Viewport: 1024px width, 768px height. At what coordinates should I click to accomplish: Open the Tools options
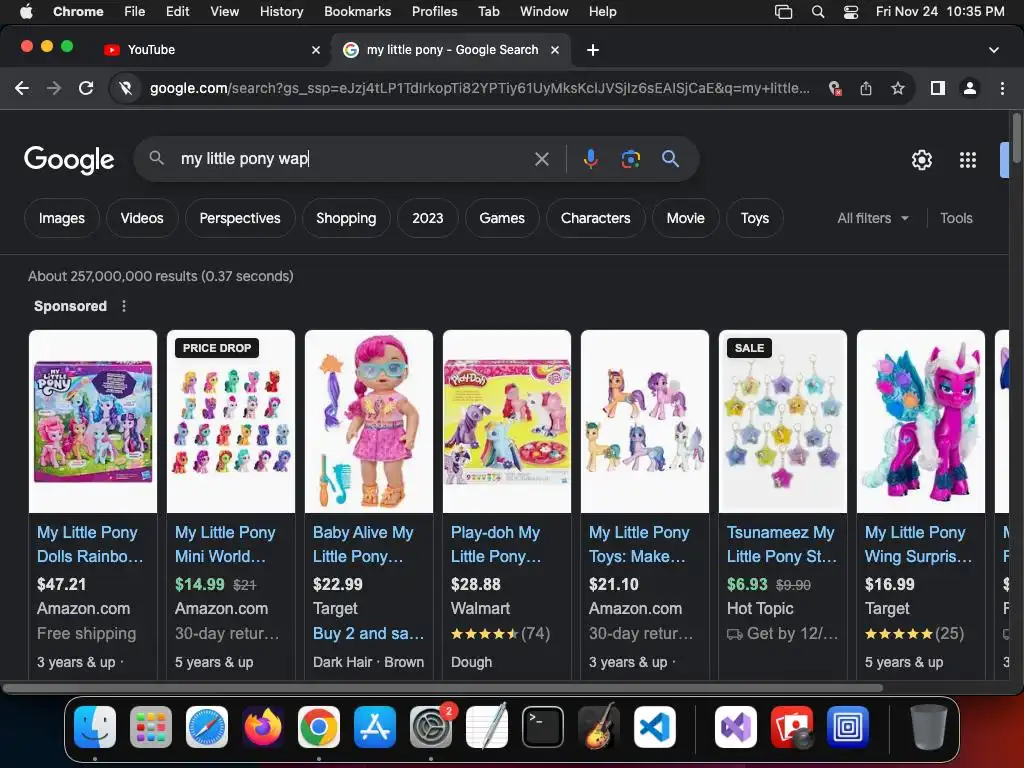[956, 218]
